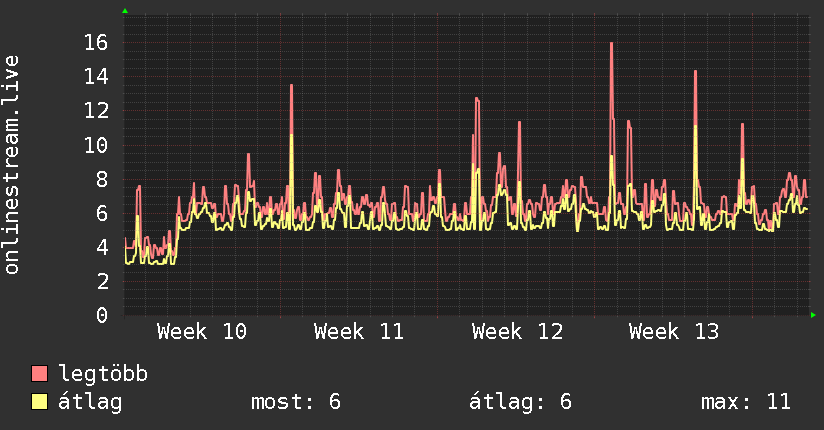Click the green arrow at y-axis top
This screenshot has width=824, height=430.
(x=125, y=11)
